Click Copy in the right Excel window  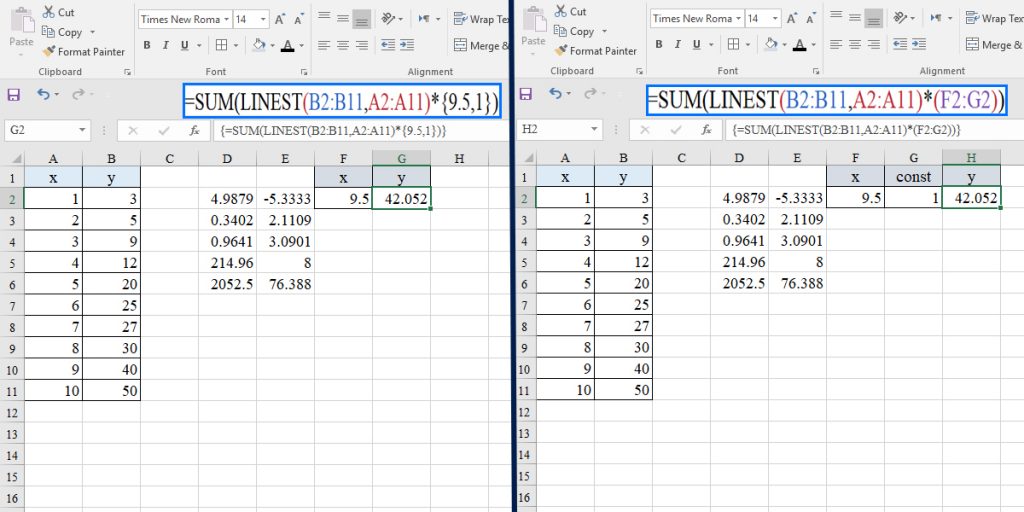coord(574,31)
